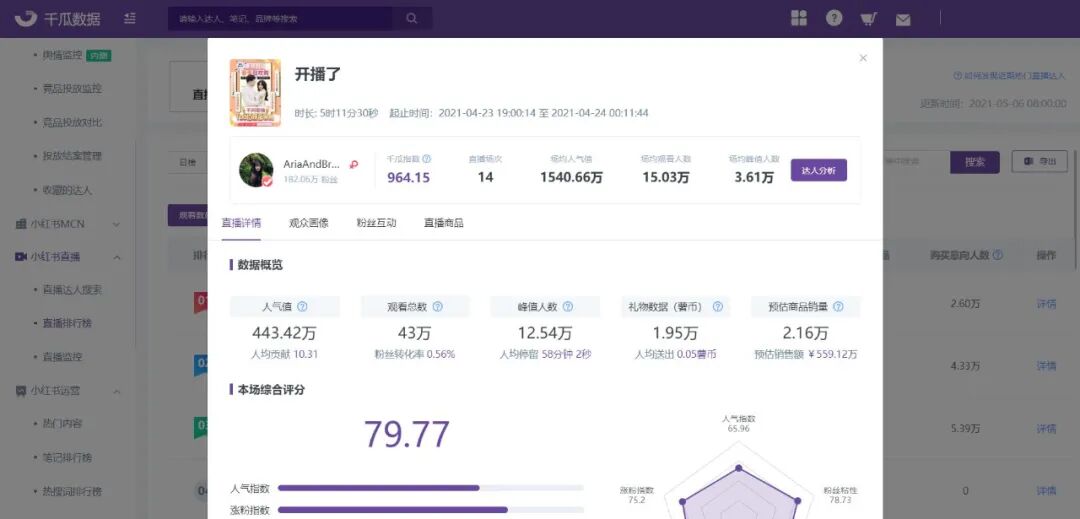The height and width of the screenshot is (519, 1080).
Task: Click the 人气指数 progress bar
Action: [x=430, y=488]
